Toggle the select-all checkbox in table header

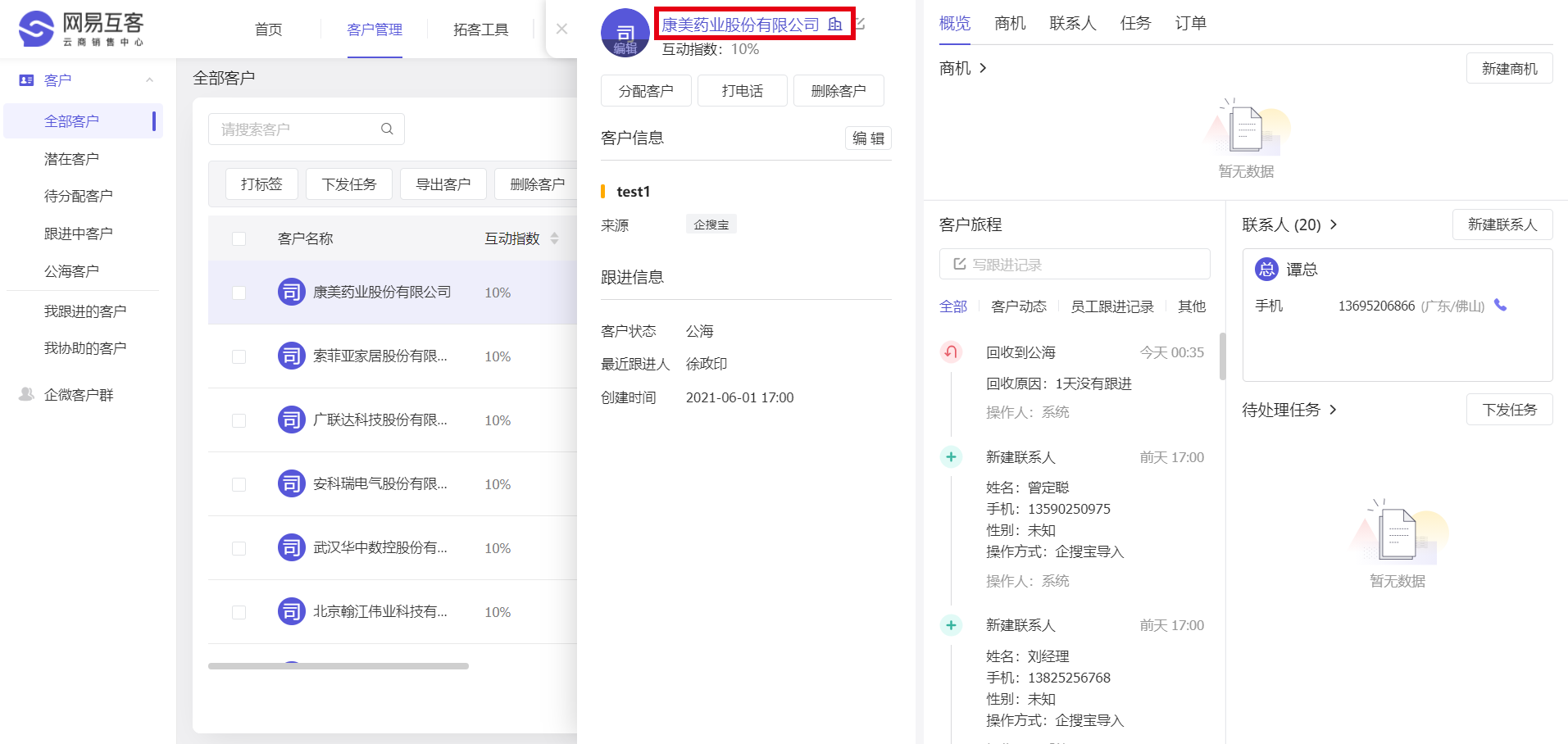tap(239, 238)
